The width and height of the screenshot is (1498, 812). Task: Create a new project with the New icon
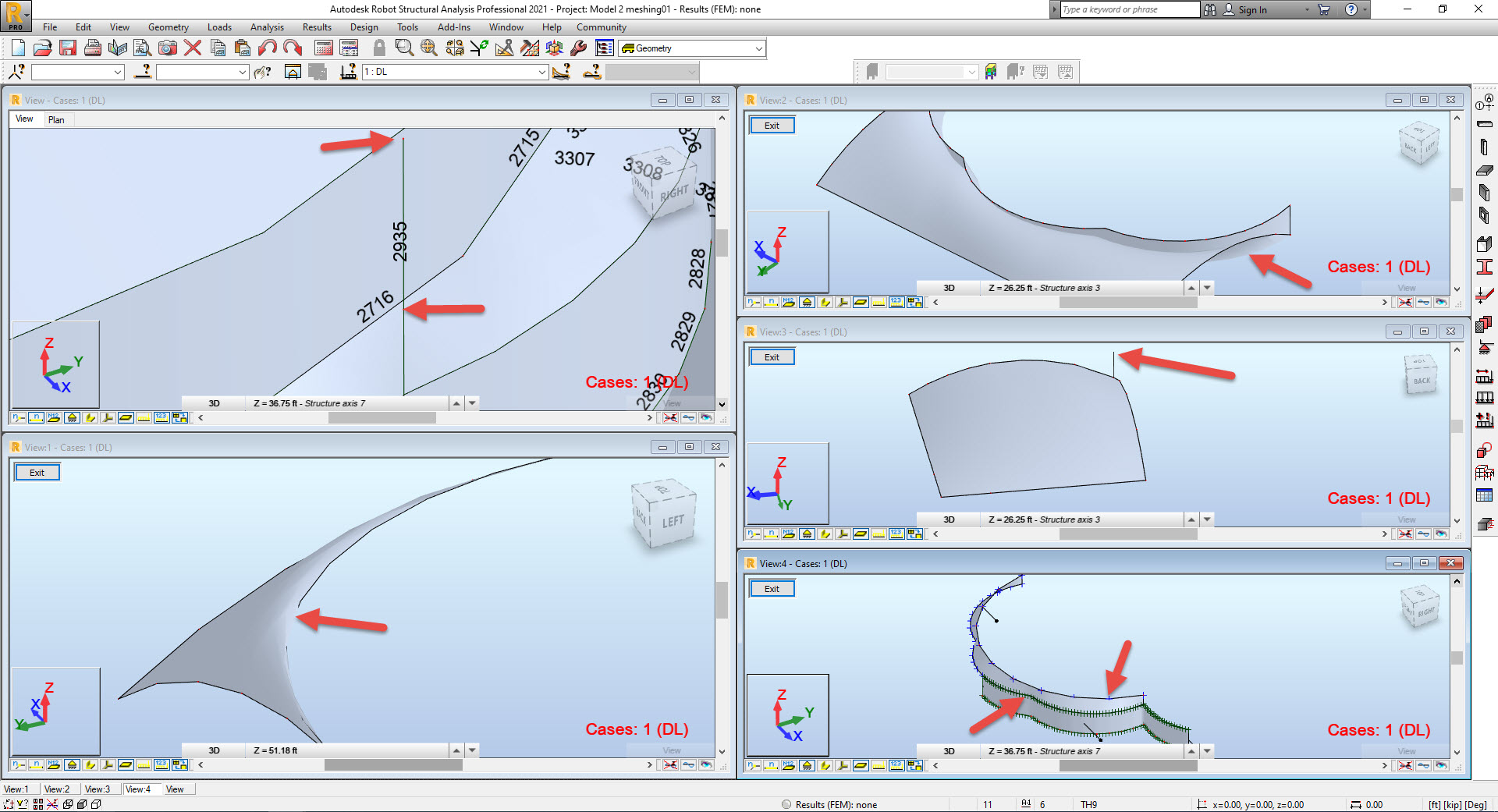(x=18, y=48)
